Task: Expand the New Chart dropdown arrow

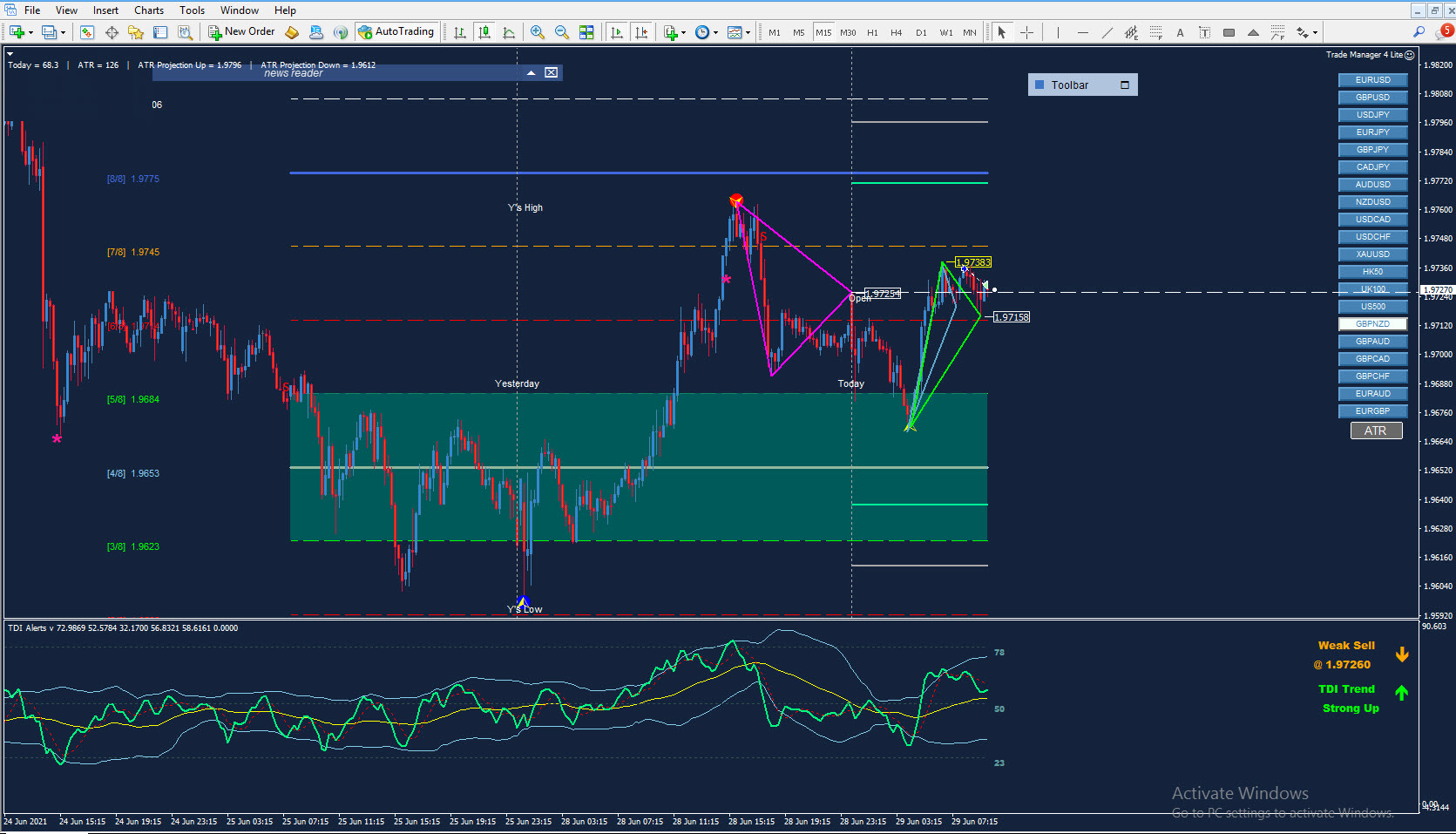Action: (x=30, y=32)
